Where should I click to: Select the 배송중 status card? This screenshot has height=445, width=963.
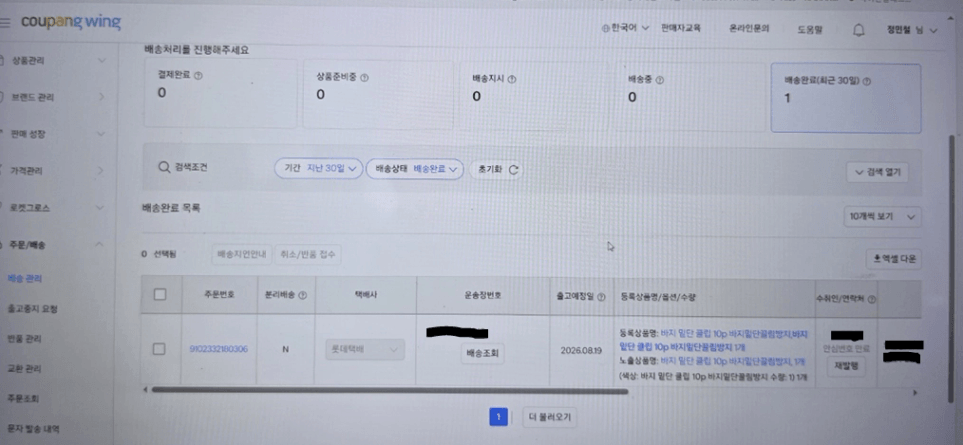pyautogui.click(x=691, y=97)
